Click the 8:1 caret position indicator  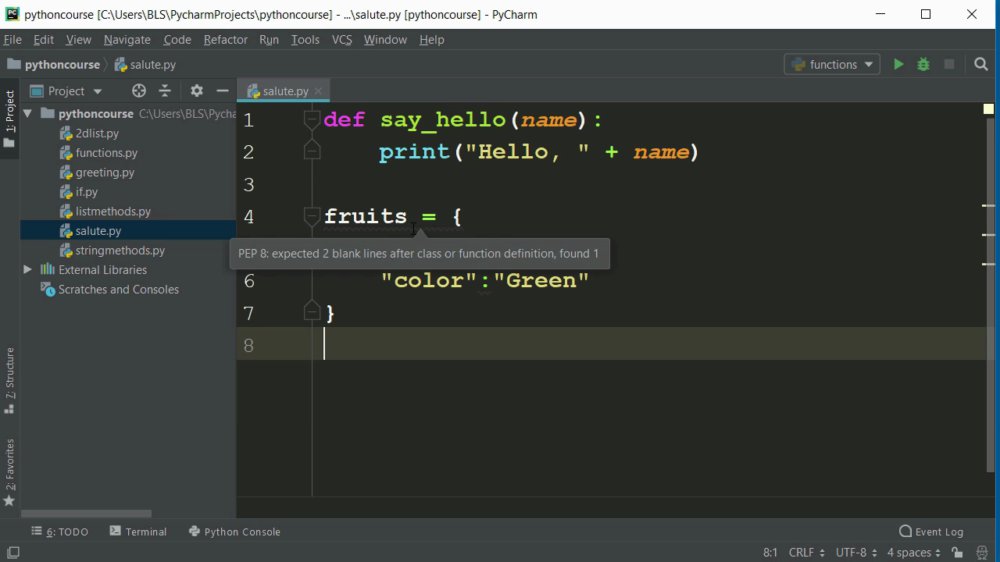(x=770, y=552)
